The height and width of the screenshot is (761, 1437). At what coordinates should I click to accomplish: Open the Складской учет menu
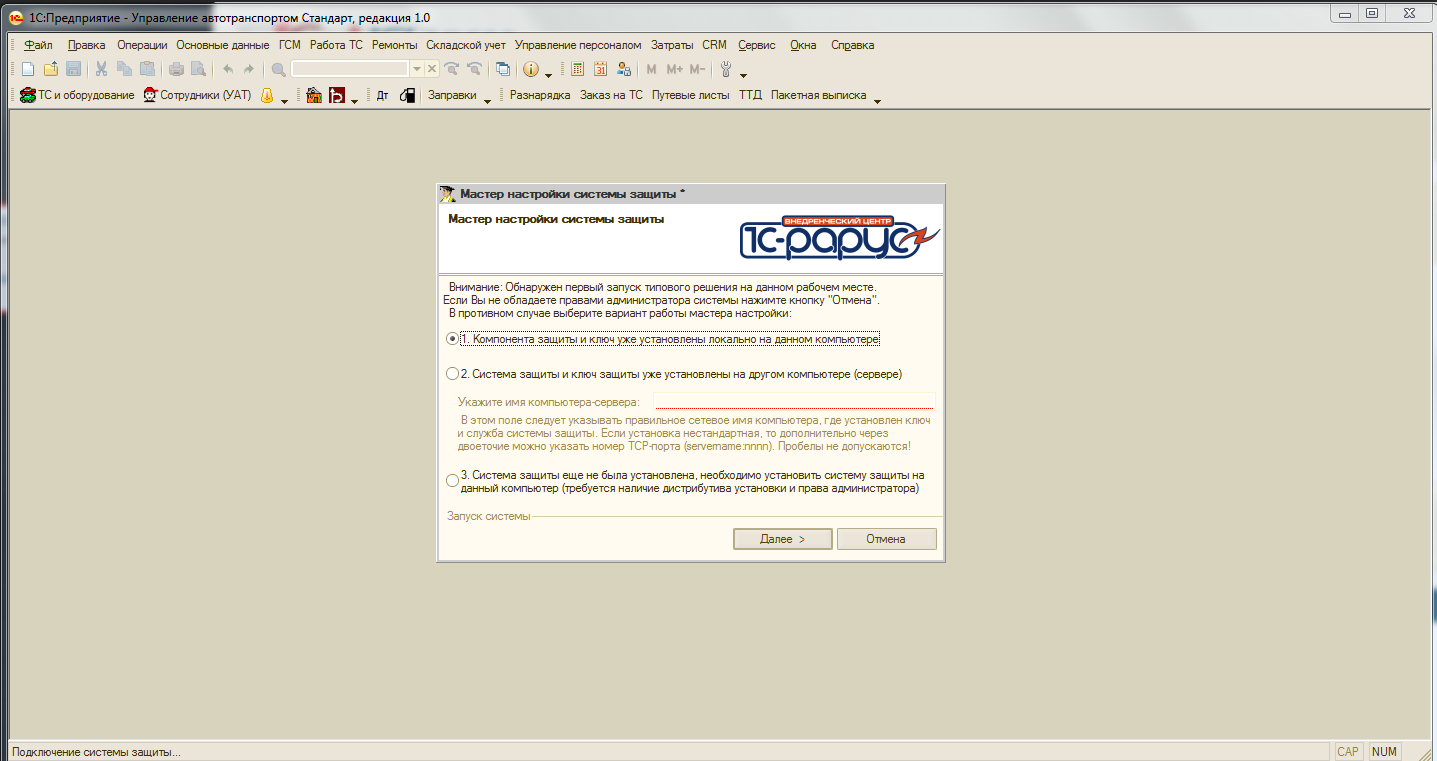point(465,45)
